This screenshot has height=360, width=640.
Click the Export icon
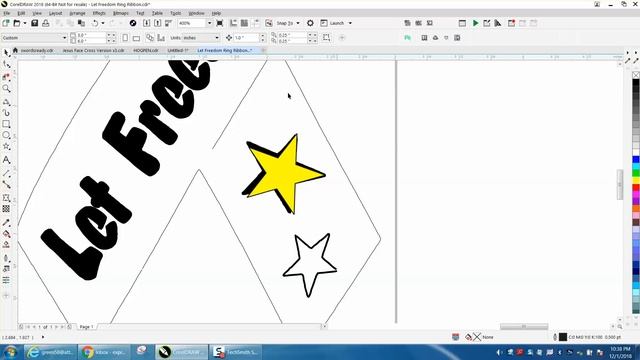pyautogui.click(x=158, y=23)
